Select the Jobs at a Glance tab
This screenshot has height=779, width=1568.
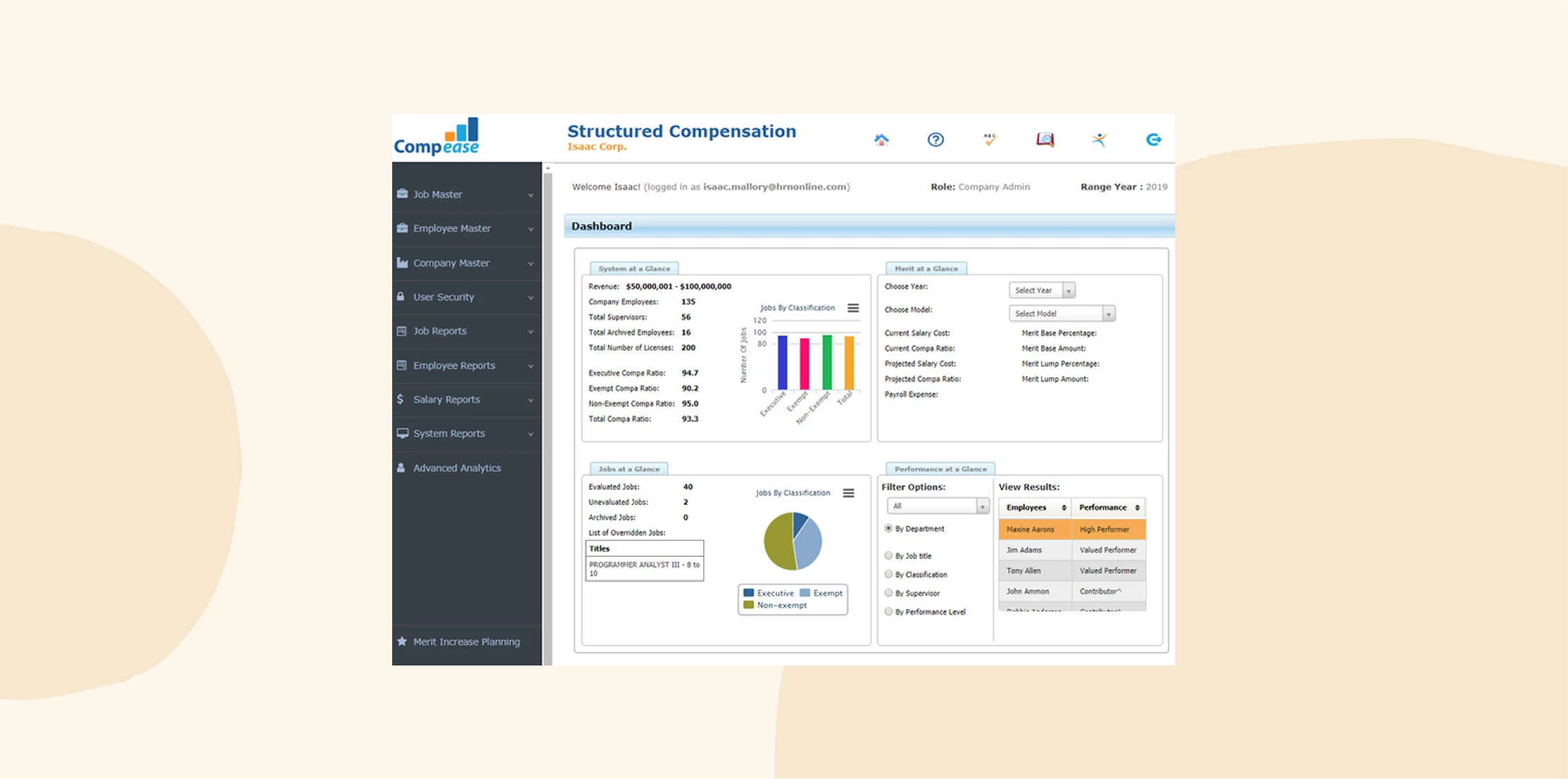(x=628, y=469)
